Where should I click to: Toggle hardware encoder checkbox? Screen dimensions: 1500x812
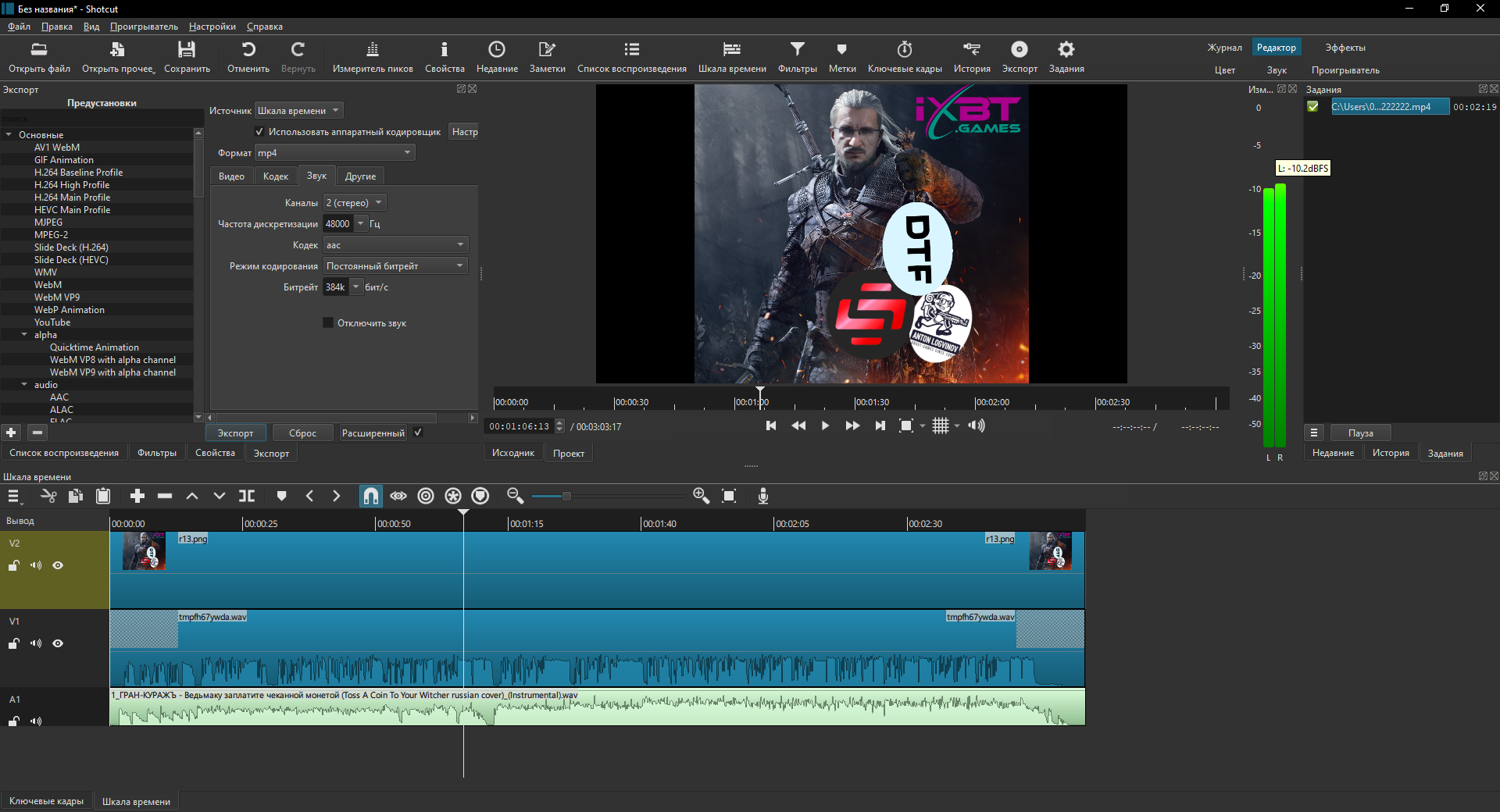pyautogui.click(x=259, y=132)
